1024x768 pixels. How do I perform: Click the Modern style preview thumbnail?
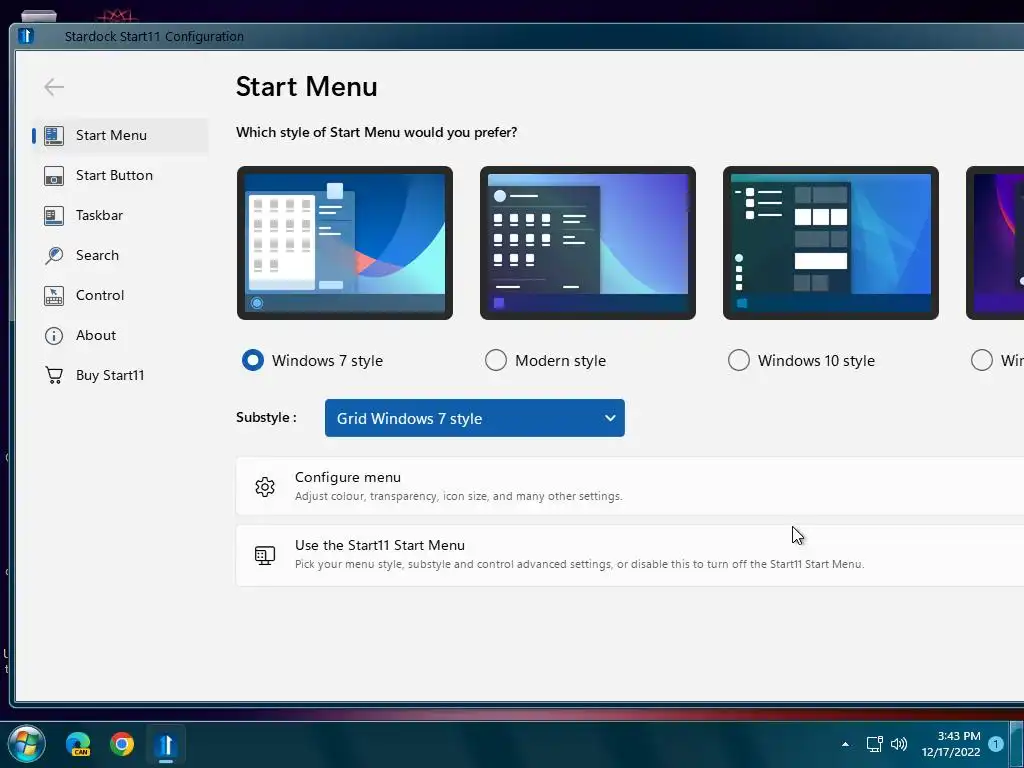click(x=588, y=243)
